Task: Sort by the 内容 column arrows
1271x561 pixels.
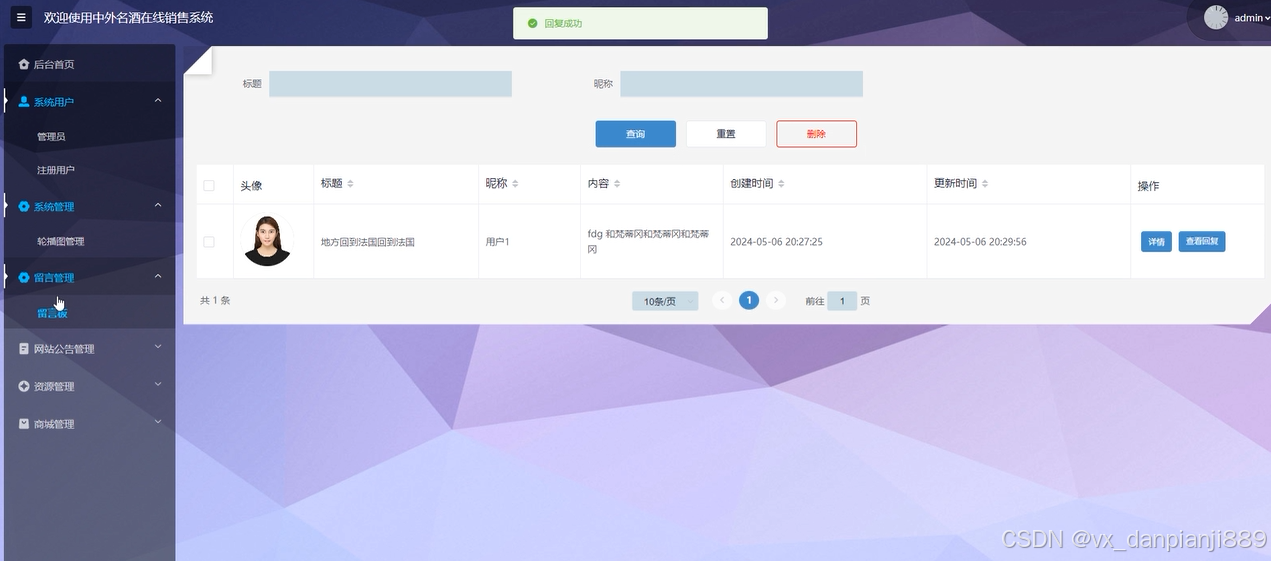Action: click(x=617, y=184)
